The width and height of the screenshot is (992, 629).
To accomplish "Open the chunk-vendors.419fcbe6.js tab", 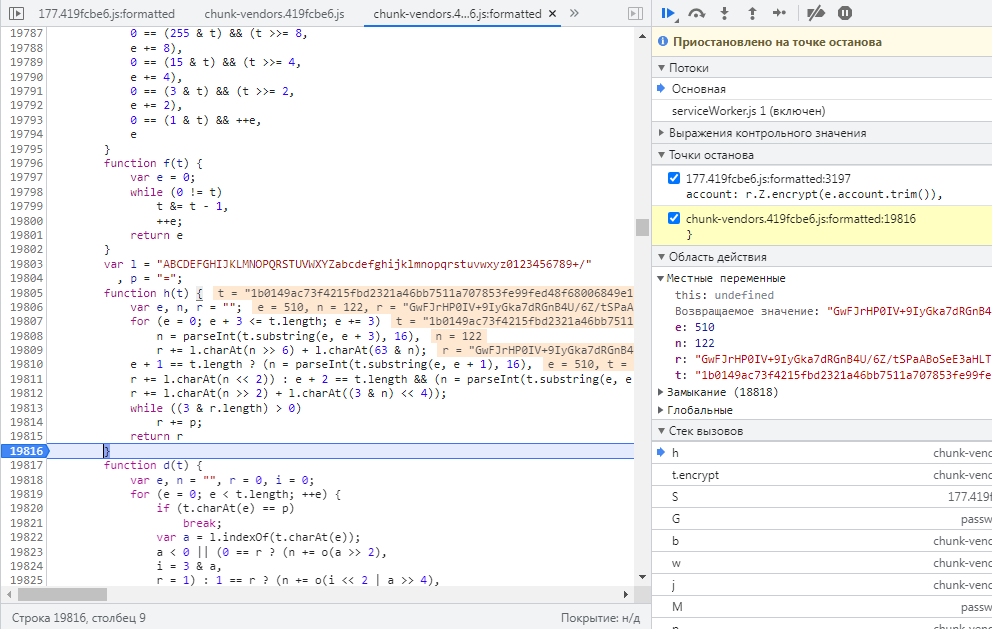I will pyautogui.click(x=273, y=14).
